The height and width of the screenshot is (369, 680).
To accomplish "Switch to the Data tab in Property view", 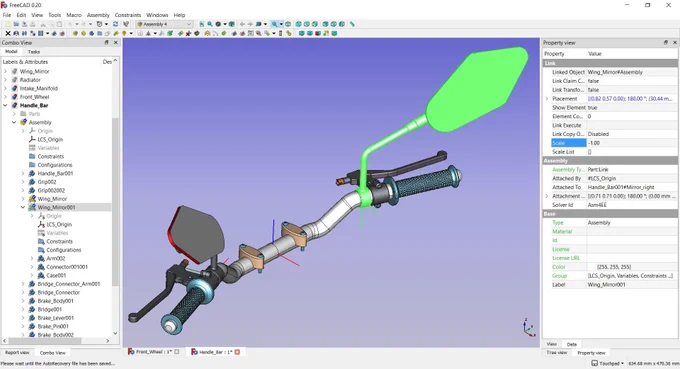I will tap(572, 344).
